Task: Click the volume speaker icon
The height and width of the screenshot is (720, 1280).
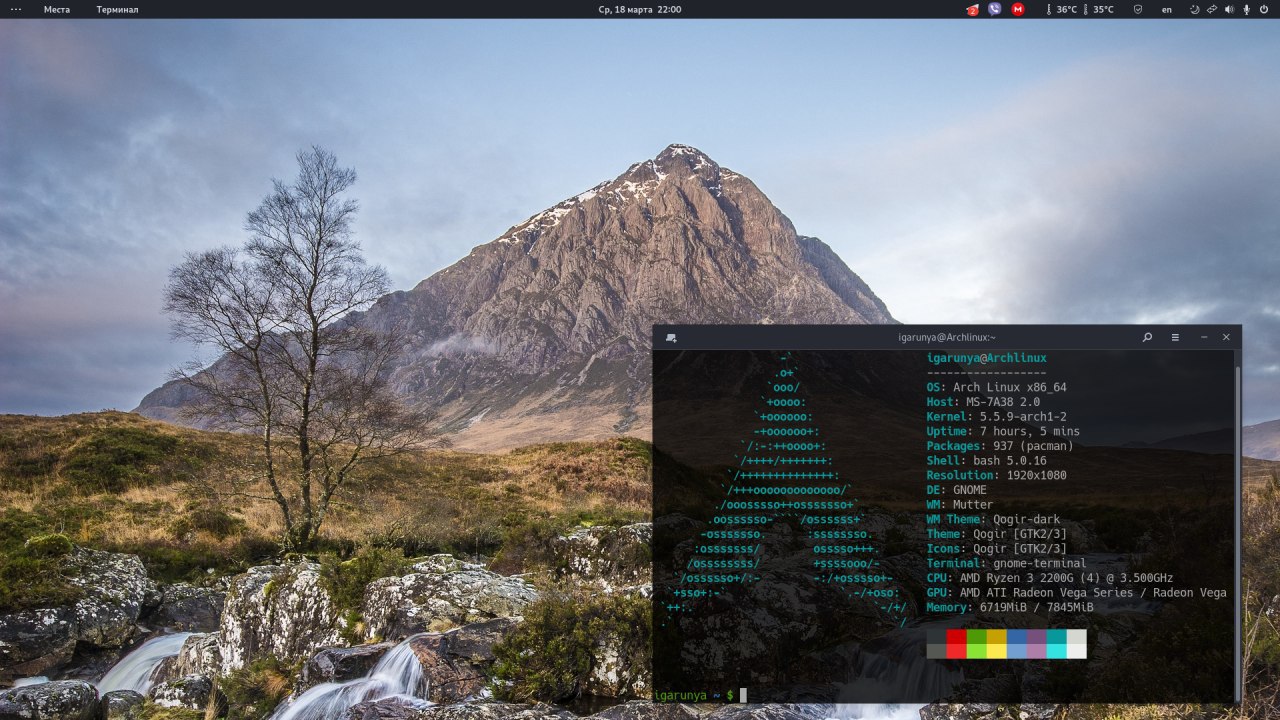Action: coord(1229,9)
